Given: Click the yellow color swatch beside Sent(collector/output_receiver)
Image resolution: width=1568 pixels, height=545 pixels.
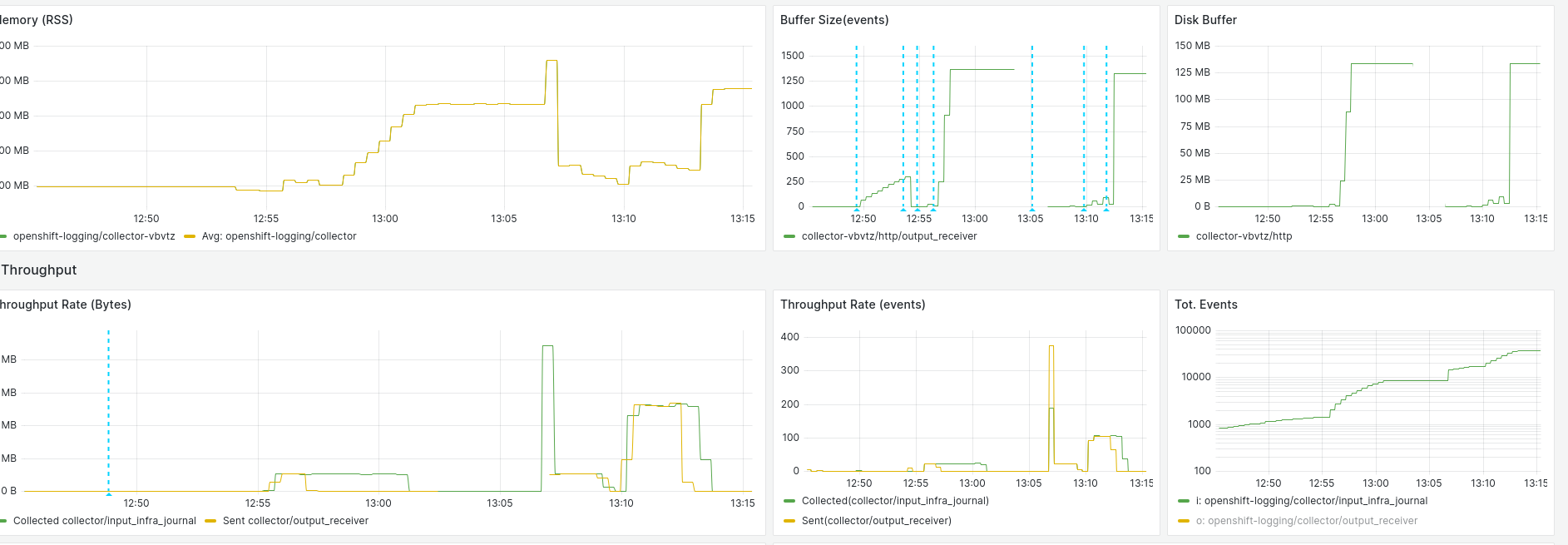Looking at the screenshot, I should pos(789,521).
